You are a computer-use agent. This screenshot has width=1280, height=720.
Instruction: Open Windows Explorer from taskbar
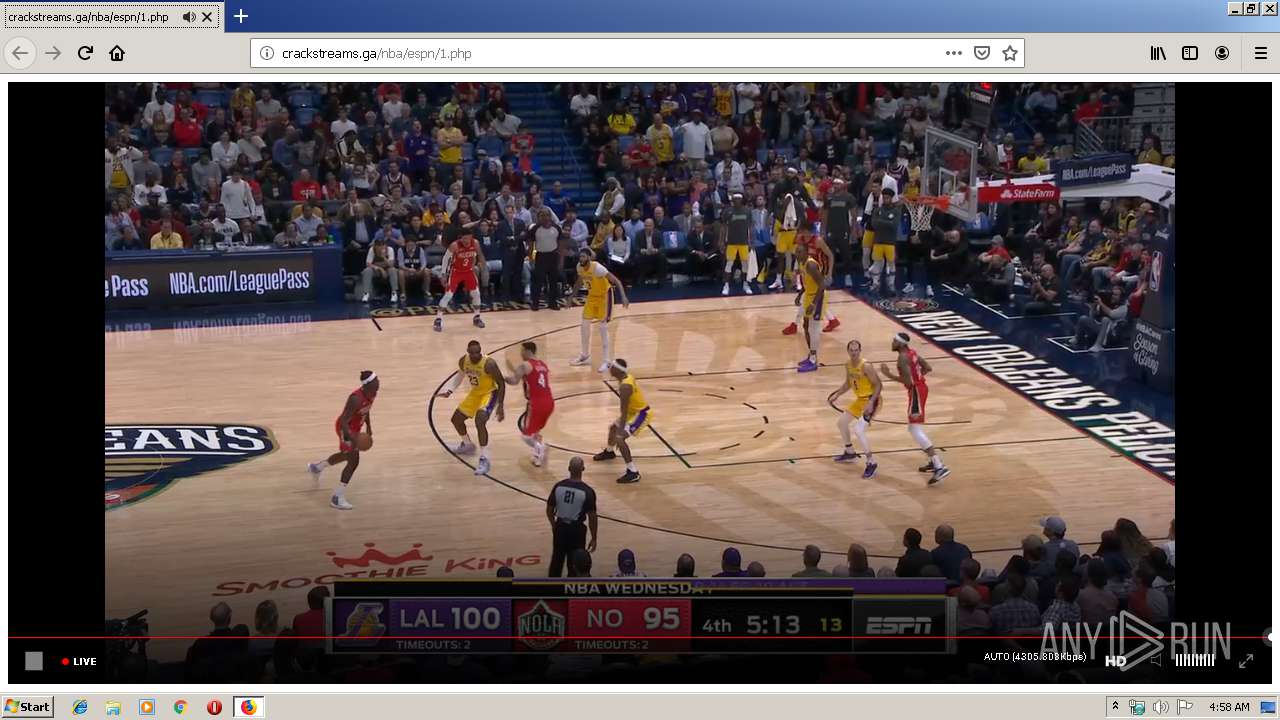tap(113, 707)
